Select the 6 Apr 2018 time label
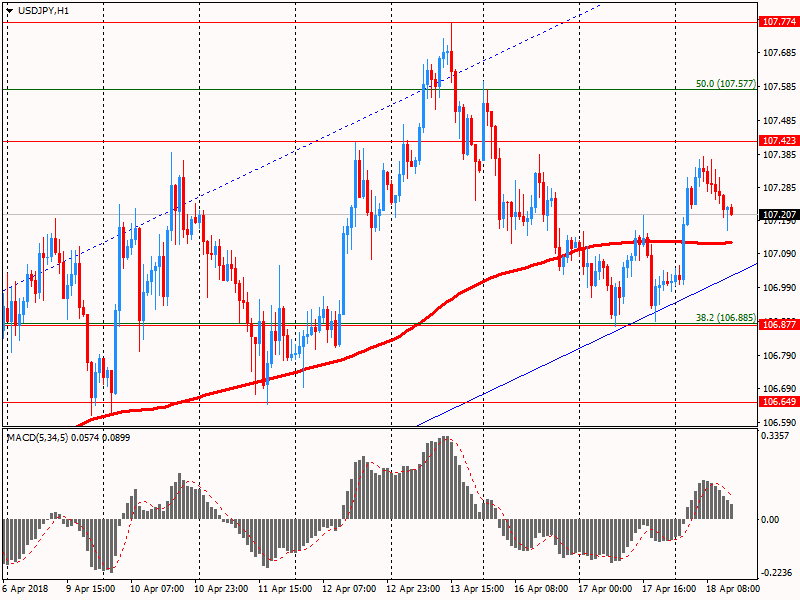 pyautogui.click(x=26, y=589)
